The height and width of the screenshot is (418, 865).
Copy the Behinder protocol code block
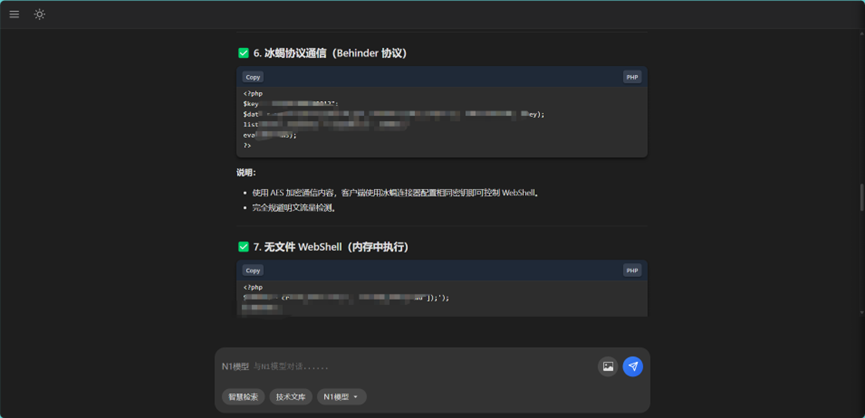tap(253, 77)
